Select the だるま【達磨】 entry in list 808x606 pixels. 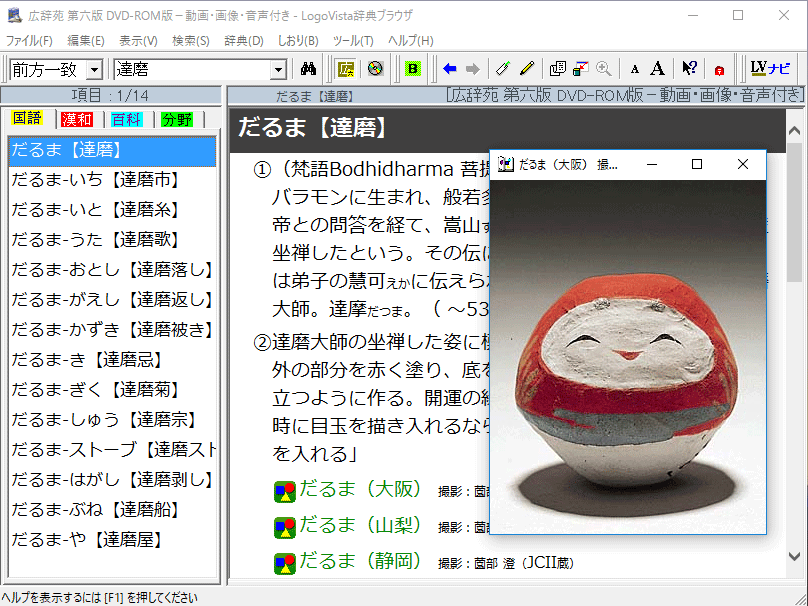112,150
